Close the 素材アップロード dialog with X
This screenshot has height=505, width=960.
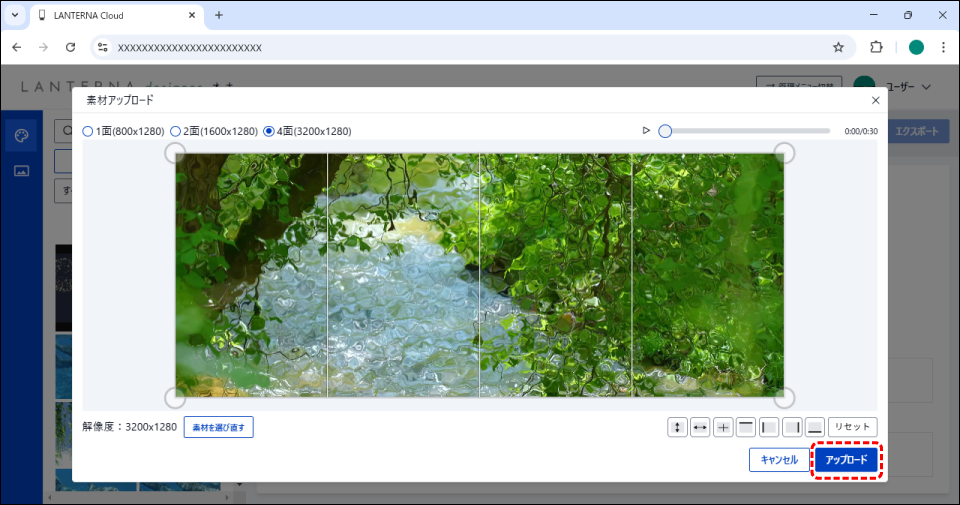[x=876, y=100]
